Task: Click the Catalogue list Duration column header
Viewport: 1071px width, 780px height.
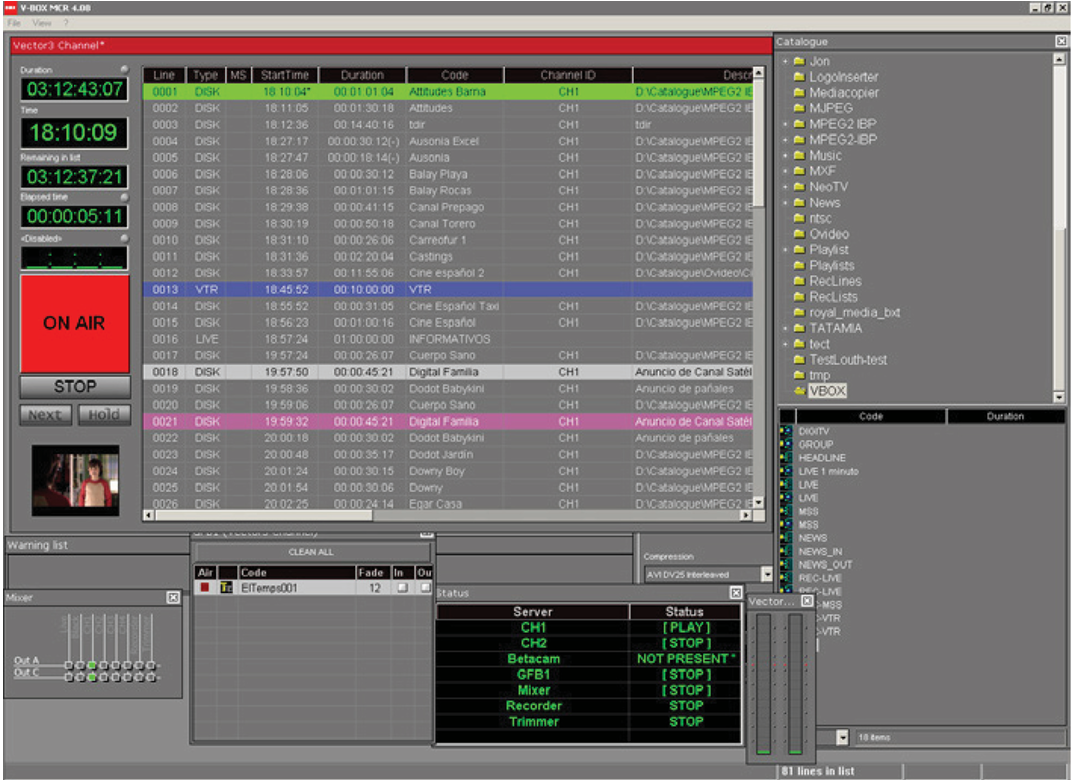Action: 1005,416
